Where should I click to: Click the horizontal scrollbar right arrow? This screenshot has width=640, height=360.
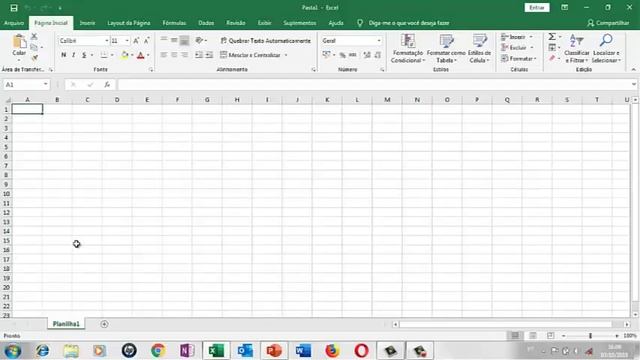(x=627, y=324)
